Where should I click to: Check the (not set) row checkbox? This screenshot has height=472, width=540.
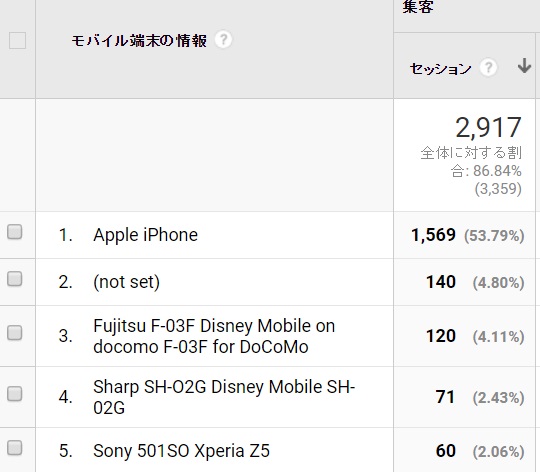tap(14, 279)
